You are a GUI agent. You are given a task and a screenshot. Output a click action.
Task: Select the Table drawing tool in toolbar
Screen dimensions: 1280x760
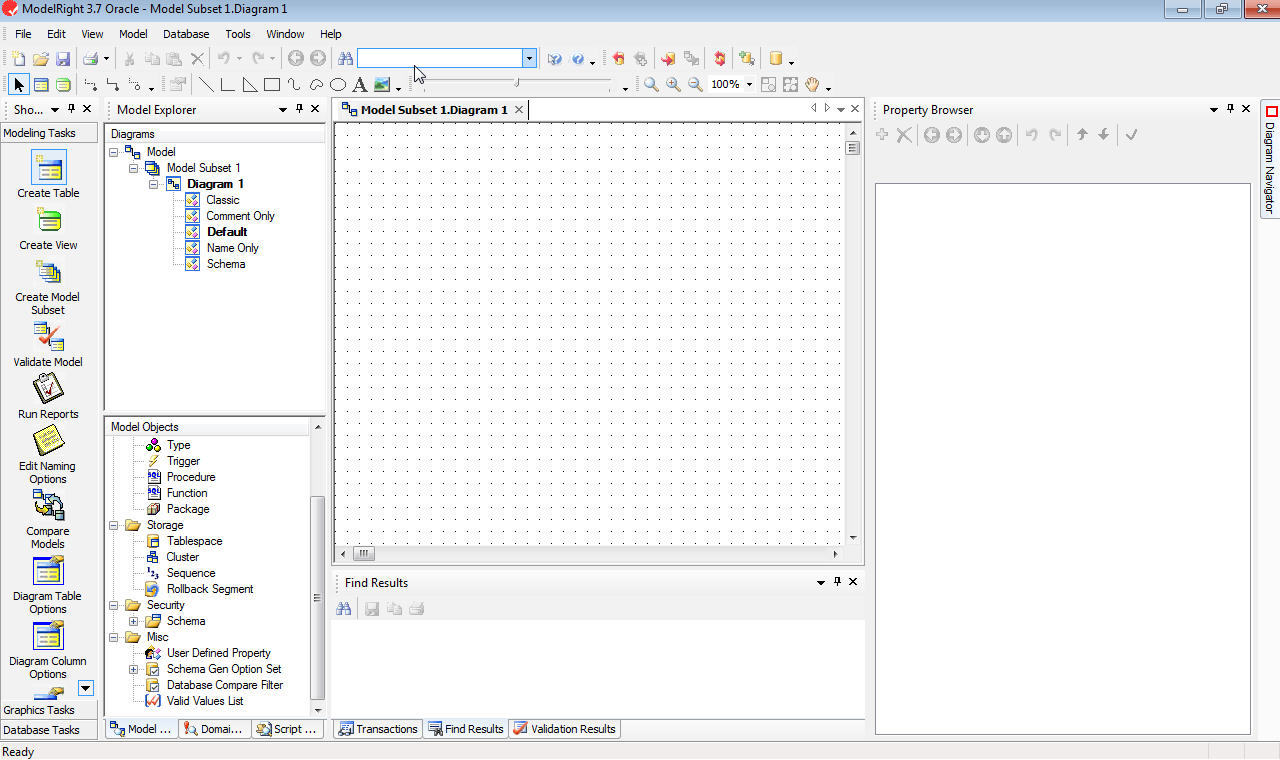[41, 85]
